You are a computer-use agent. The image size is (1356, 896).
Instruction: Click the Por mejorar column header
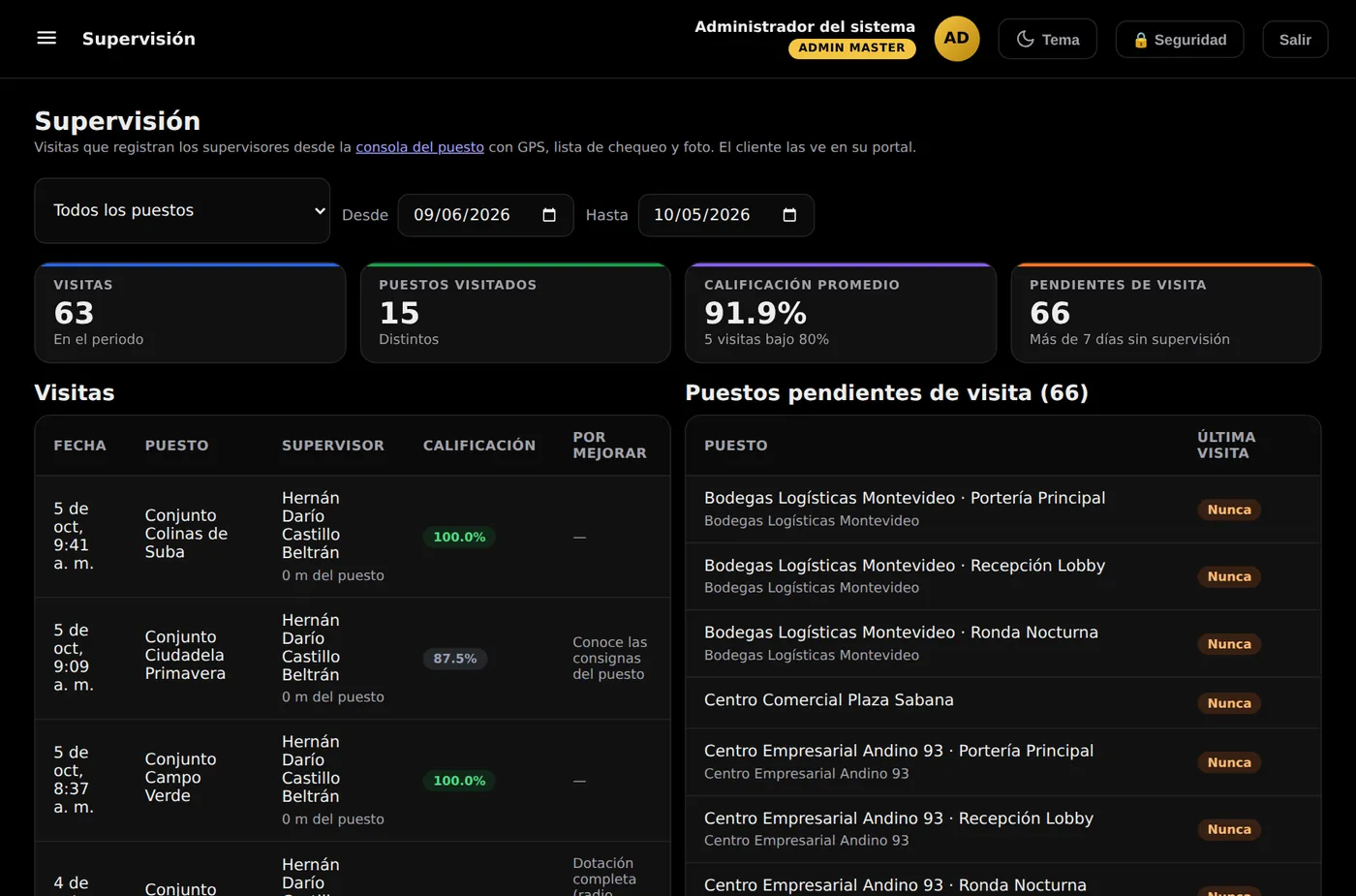tap(609, 446)
